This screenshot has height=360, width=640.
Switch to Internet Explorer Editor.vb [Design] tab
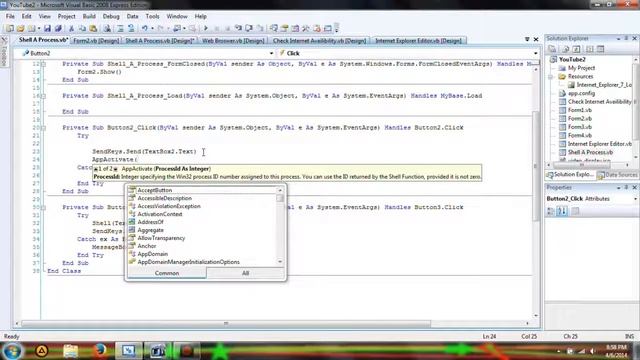point(418,41)
